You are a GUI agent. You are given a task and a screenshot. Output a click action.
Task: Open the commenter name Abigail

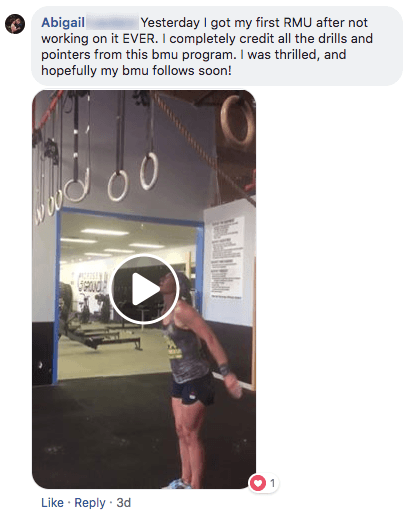pos(63,23)
